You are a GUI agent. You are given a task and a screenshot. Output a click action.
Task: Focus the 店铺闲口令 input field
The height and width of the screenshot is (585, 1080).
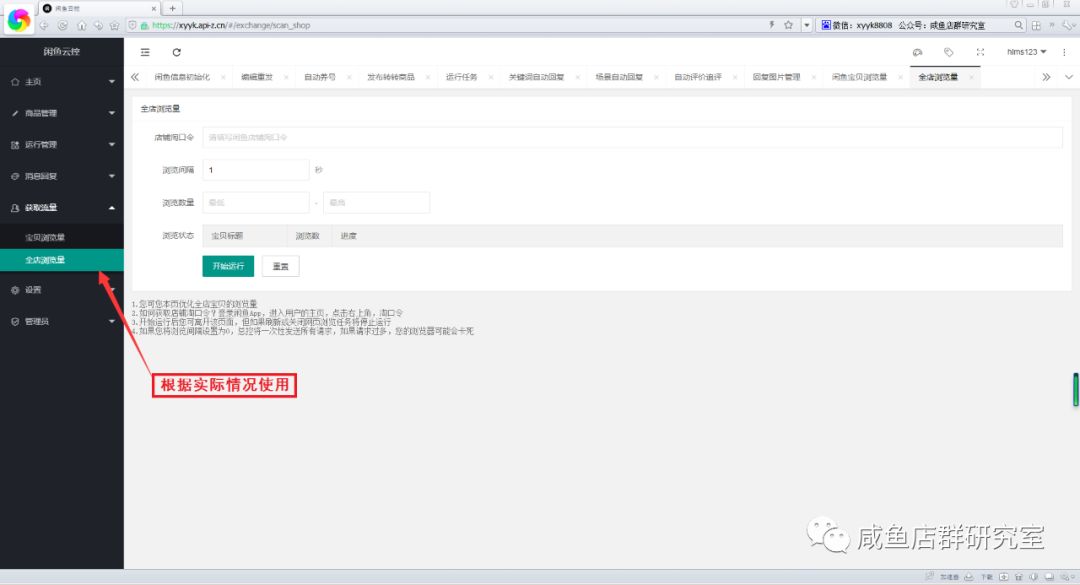(631, 137)
